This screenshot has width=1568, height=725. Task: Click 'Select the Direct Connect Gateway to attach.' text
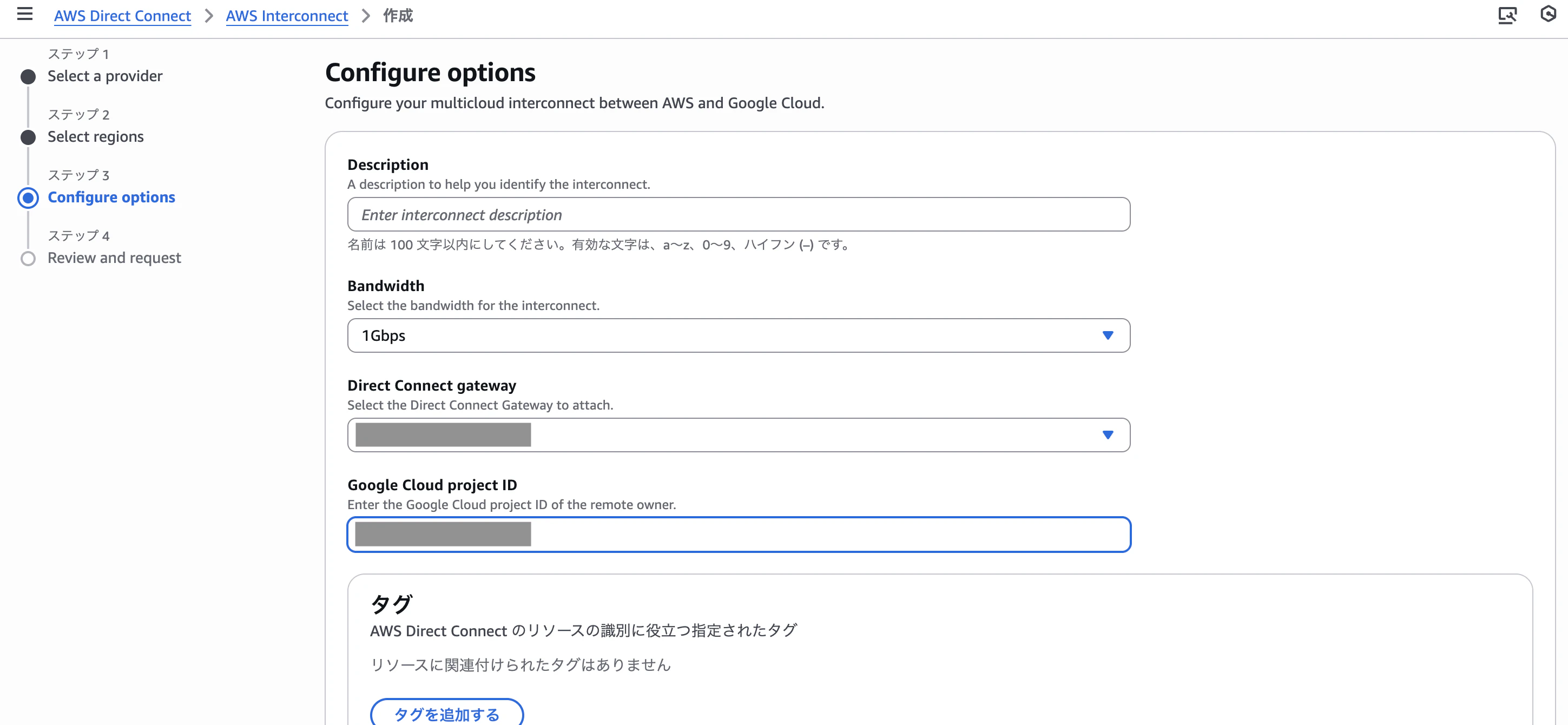(x=480, y=405)
